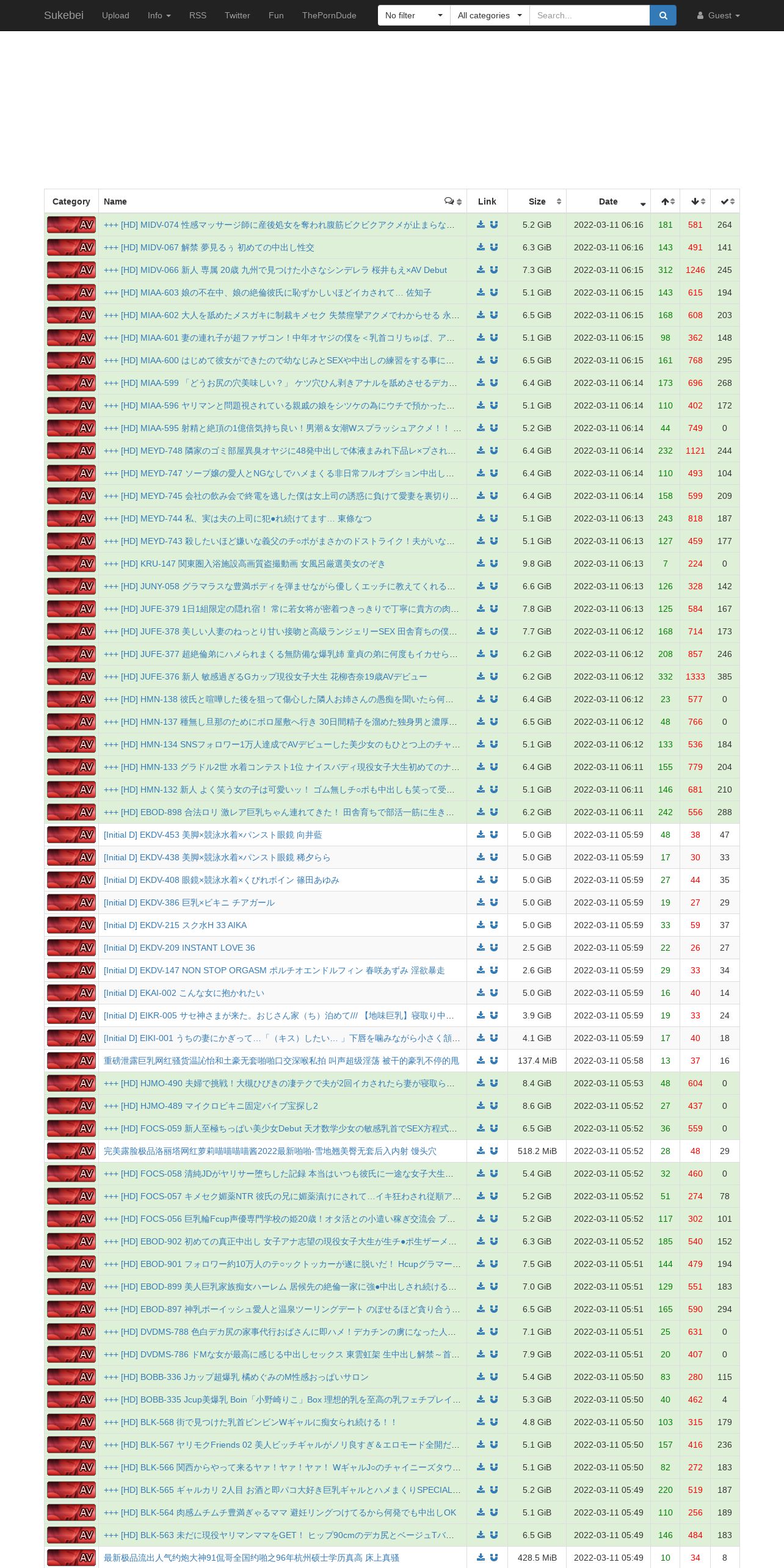Sort table by comments column
Viewport: 784px width, 1568px height.
[x=453, y=201]
